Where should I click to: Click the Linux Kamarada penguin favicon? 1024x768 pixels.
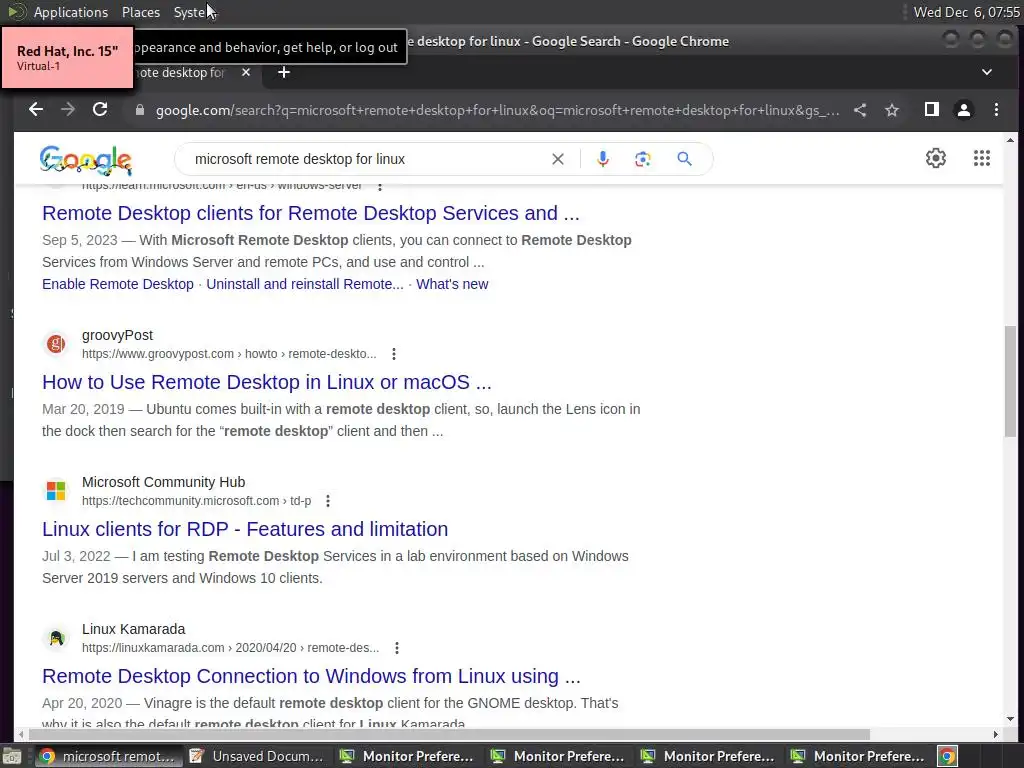point(56,637)
